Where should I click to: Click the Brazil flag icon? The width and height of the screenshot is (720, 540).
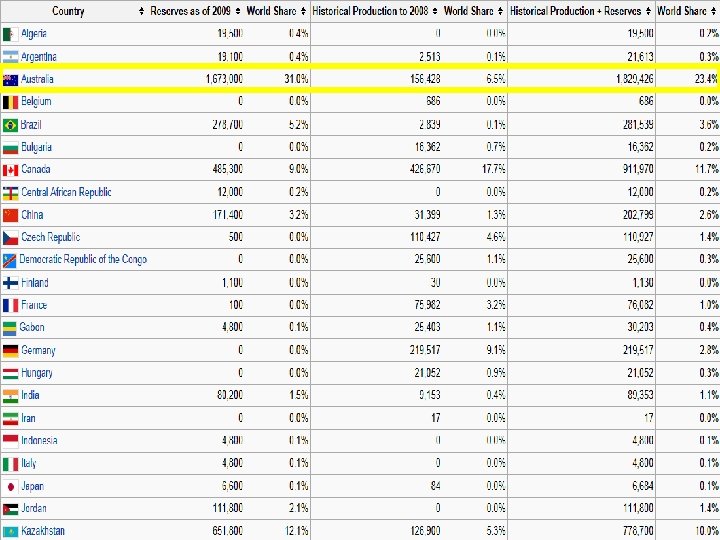10,125
